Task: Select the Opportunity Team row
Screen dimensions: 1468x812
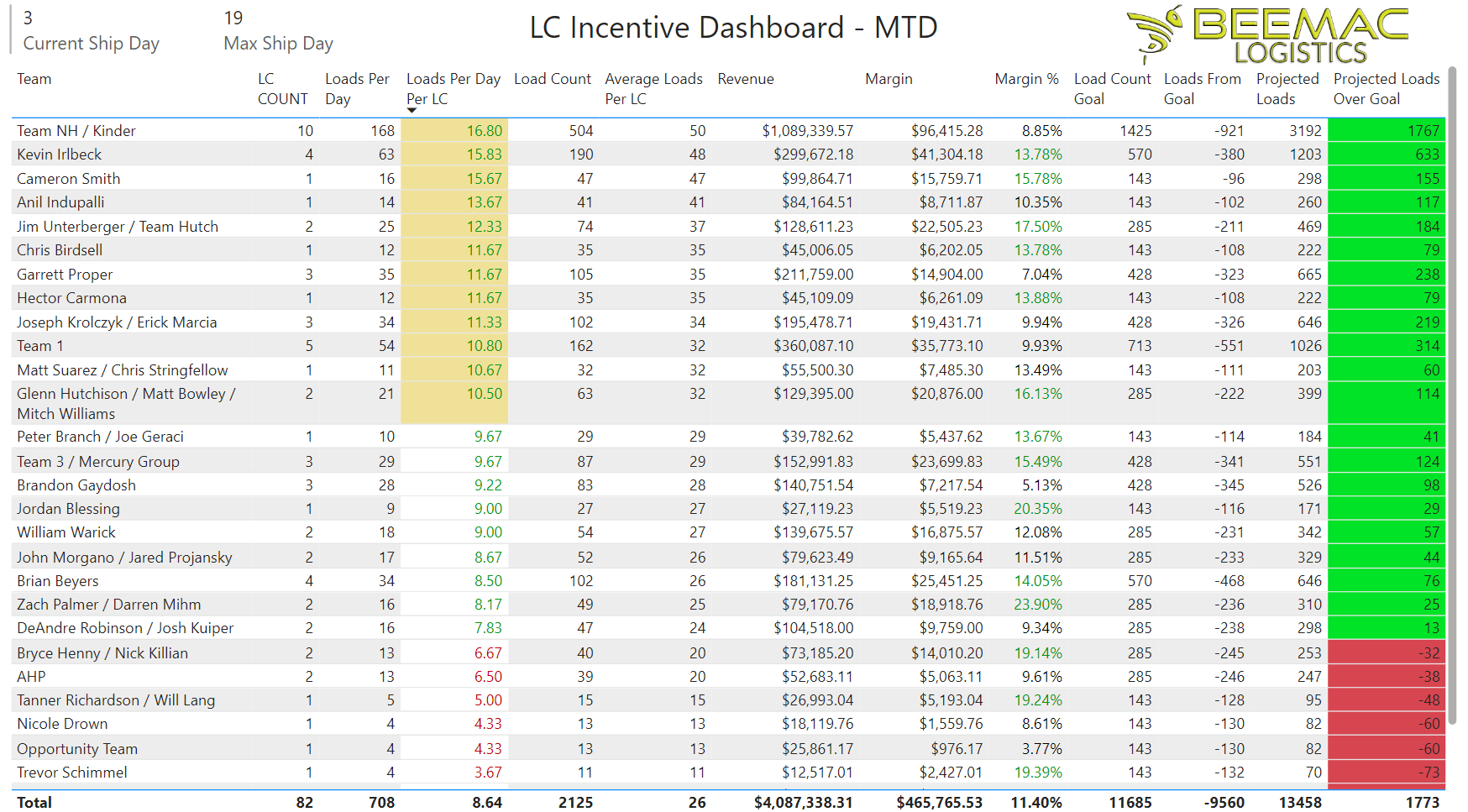Action: point(728,749)
